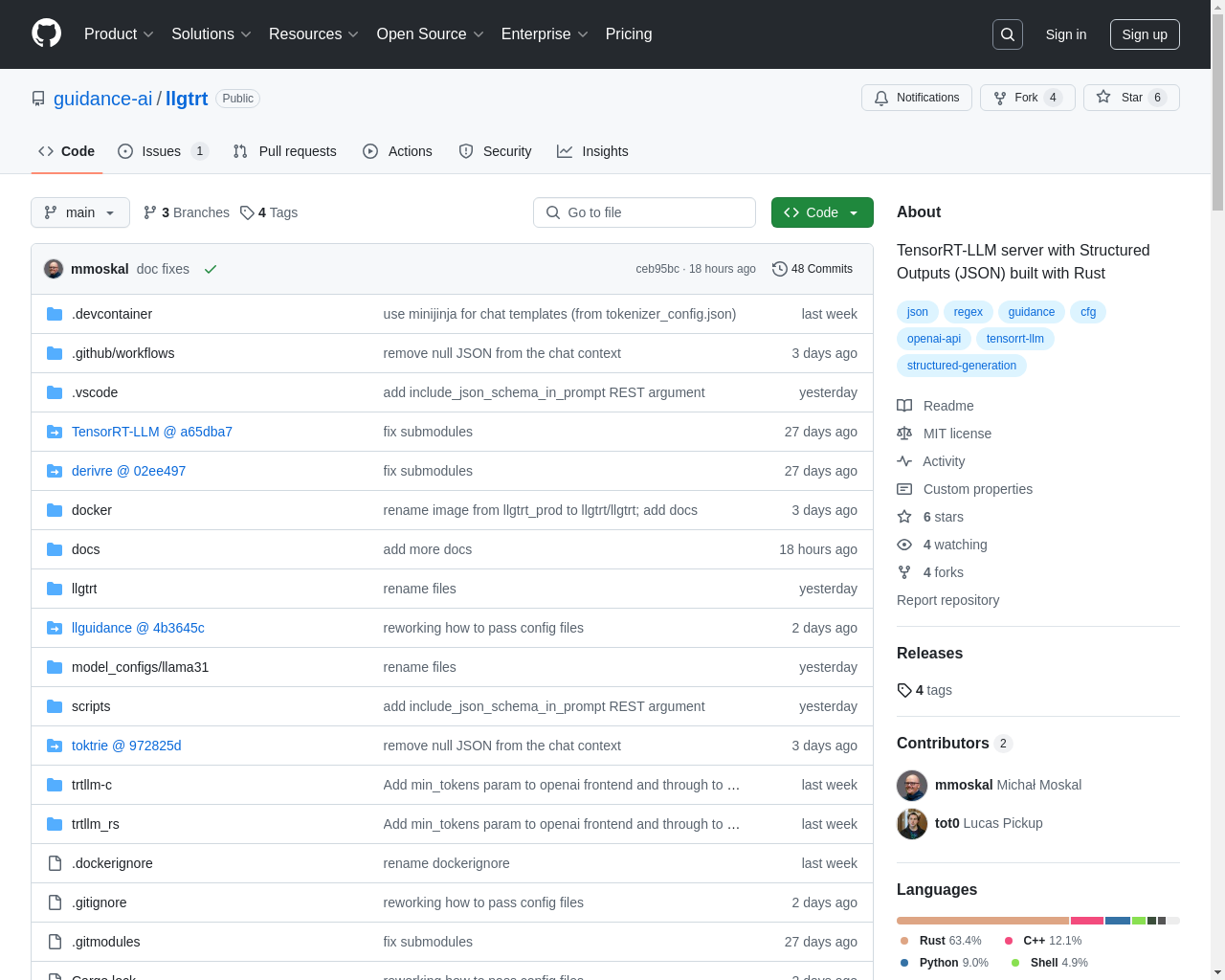The image size is (1225, 980).
Task: Switch to the Issues tab
Action: pos(163,151)
